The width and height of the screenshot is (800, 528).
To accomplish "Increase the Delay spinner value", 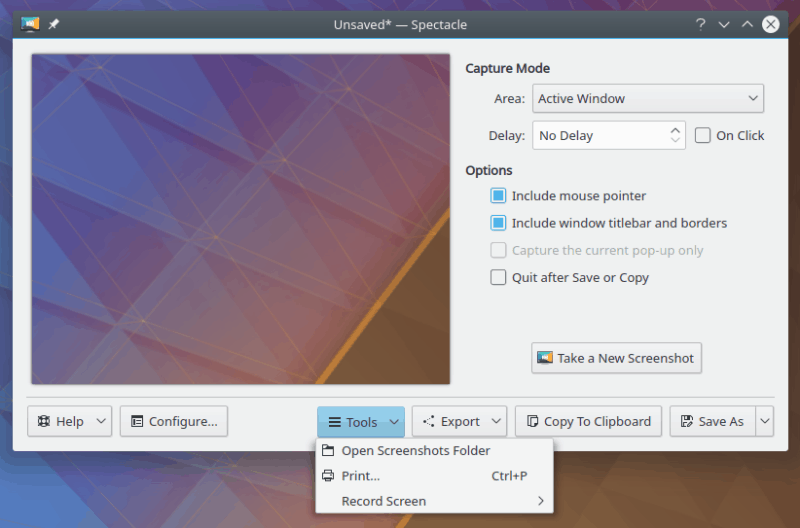I will pos(676,129).
